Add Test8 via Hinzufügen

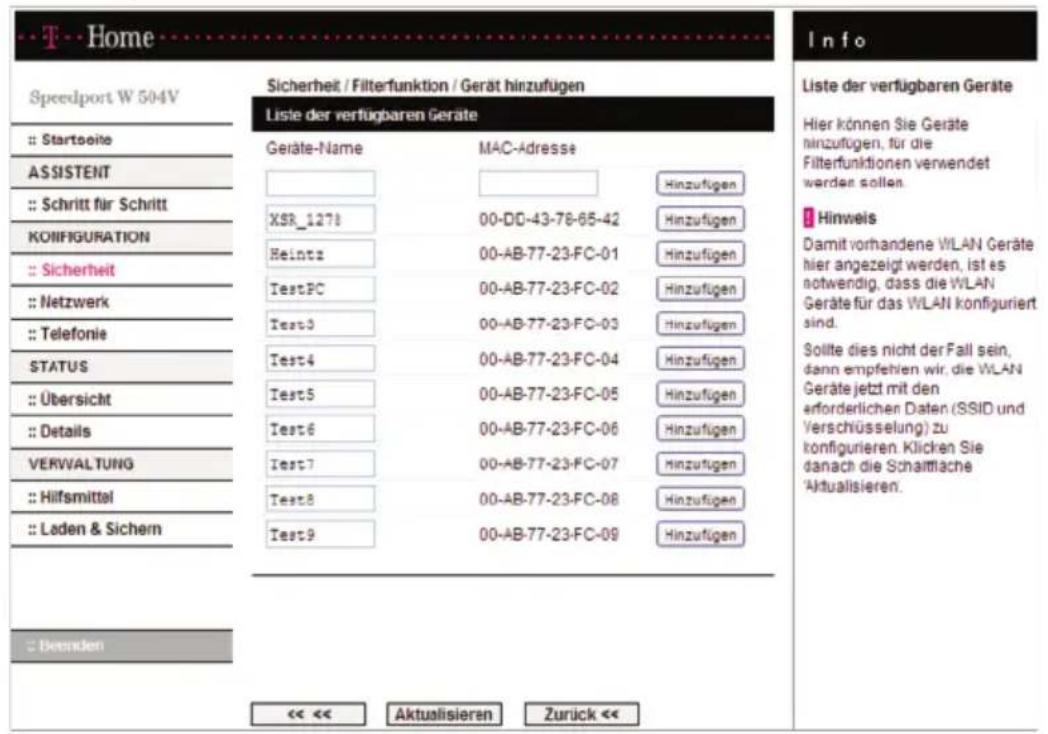coord(700,499)
